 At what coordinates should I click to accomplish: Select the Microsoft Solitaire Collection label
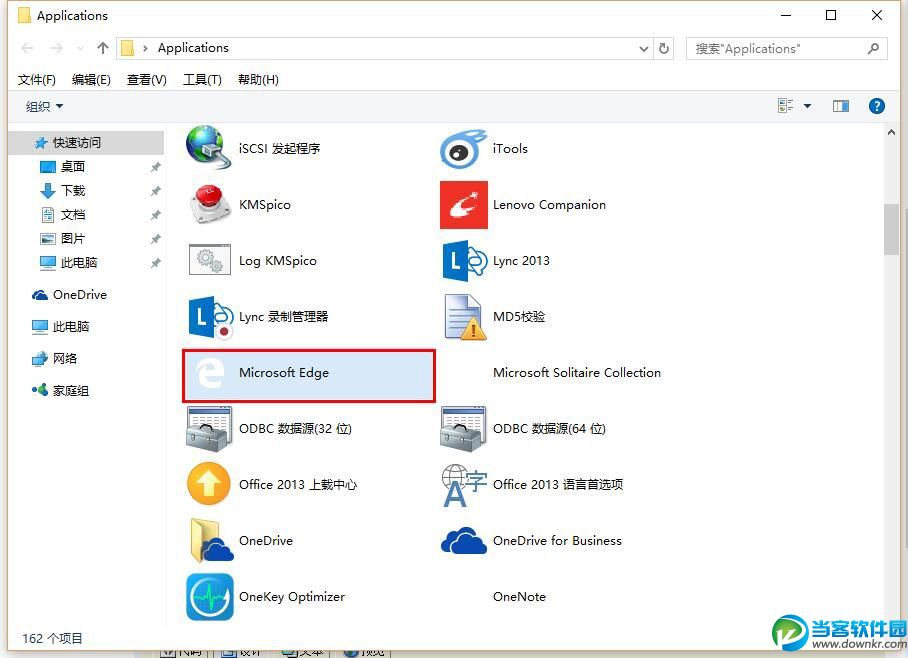click(577, 372)
